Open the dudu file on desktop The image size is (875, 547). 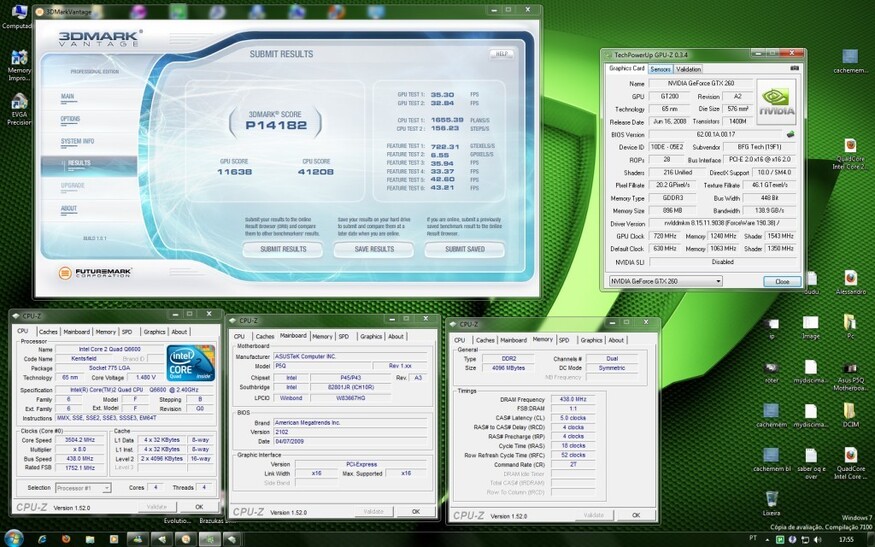pos(811,283)
